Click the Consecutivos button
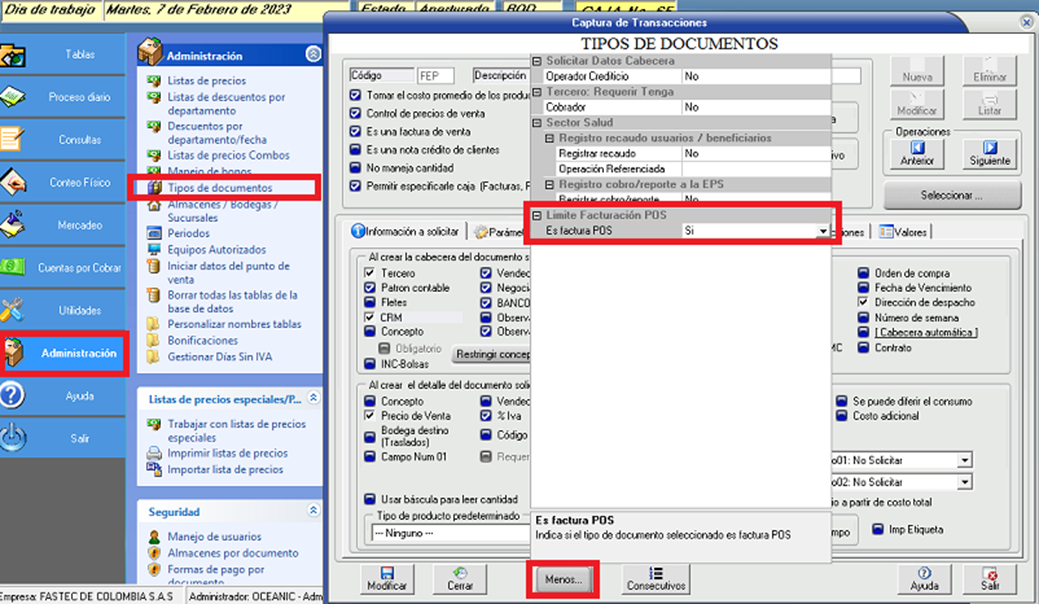The width and height of the screenshot is (1039, 604). (x=655, y=579)
